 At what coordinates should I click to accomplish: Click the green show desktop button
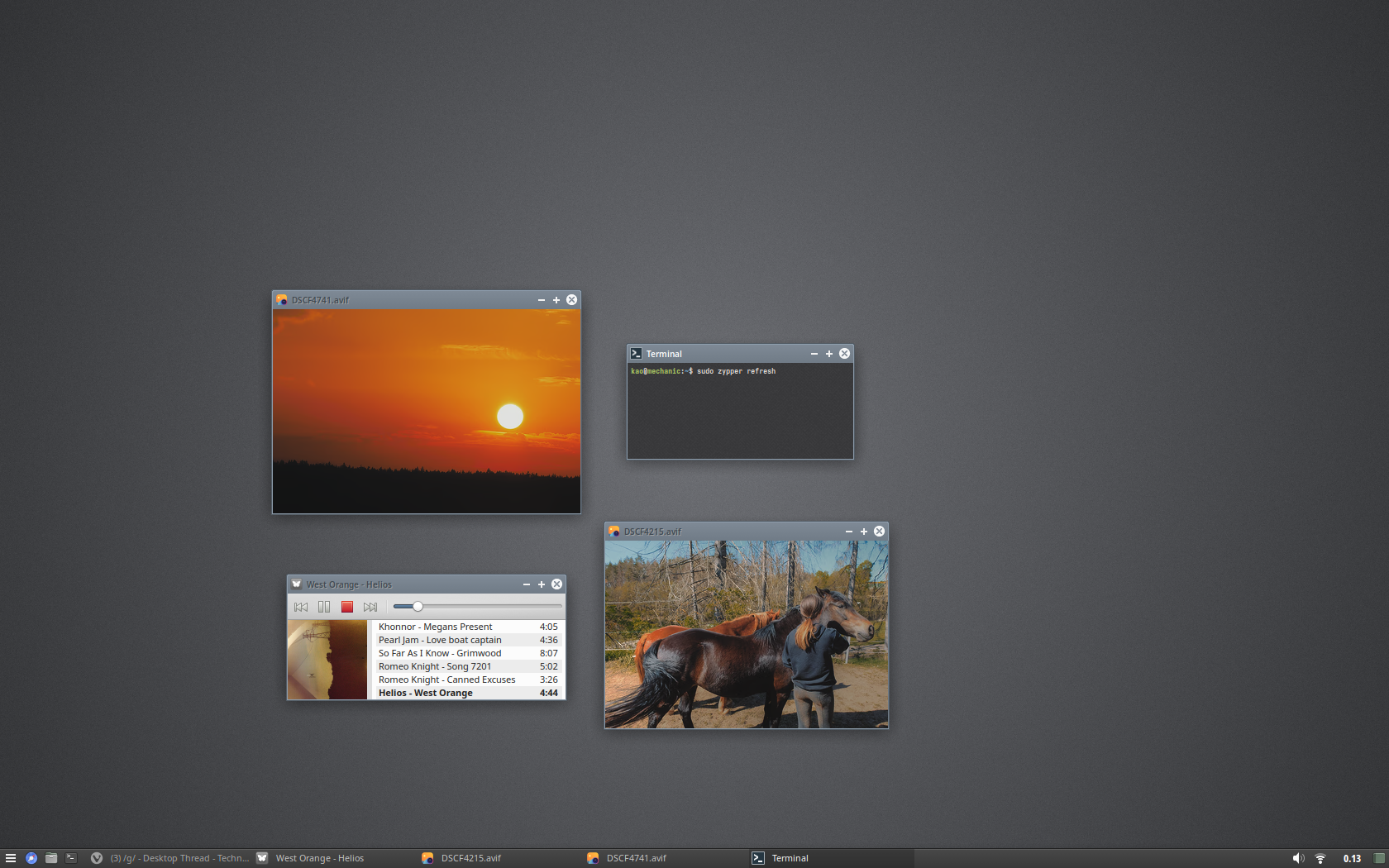point(1379,858)
